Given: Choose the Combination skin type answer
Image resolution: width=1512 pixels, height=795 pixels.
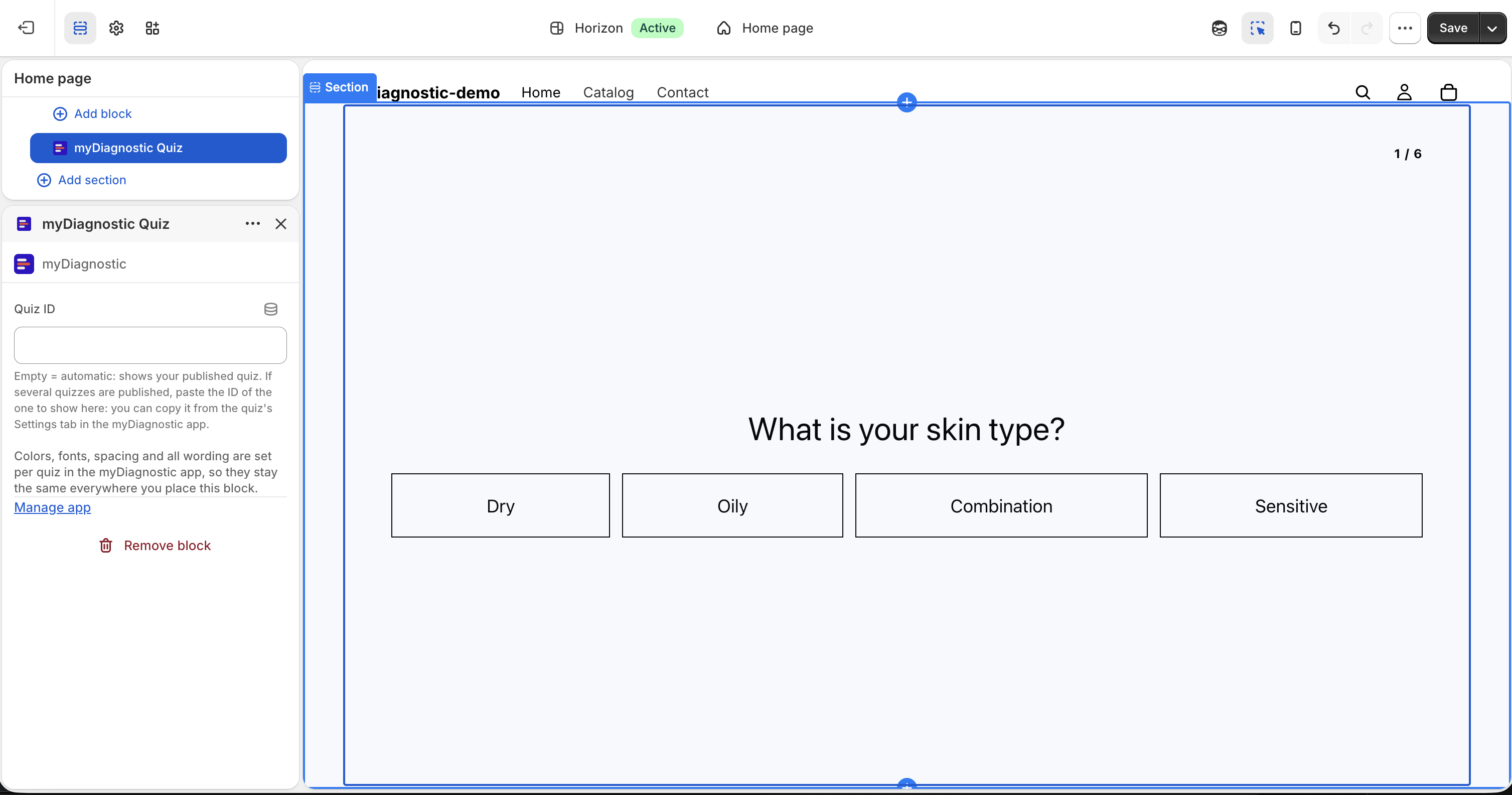Looking at the screenshot, I should point(1001,505).
